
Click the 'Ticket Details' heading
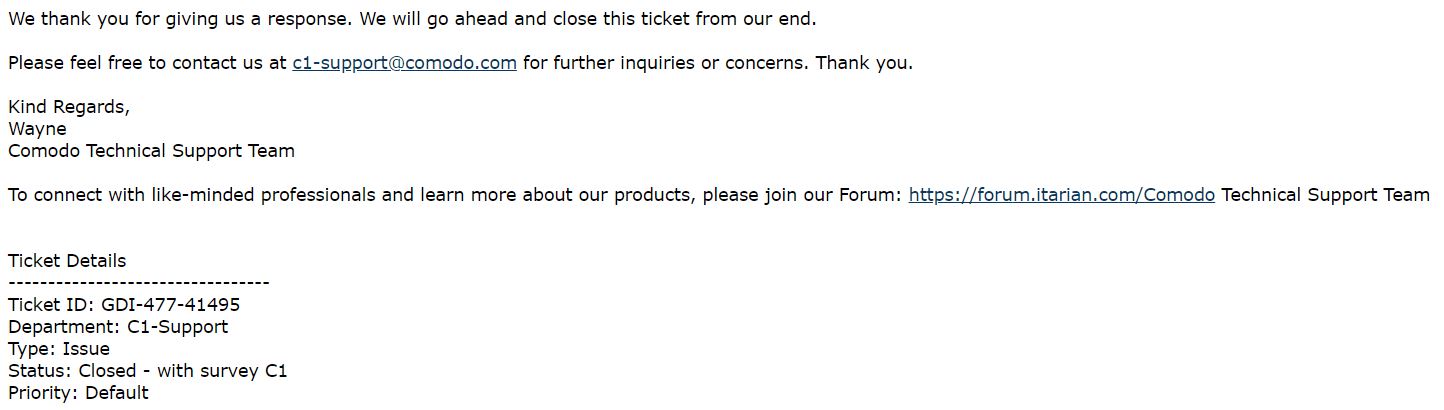coord(67,261)
